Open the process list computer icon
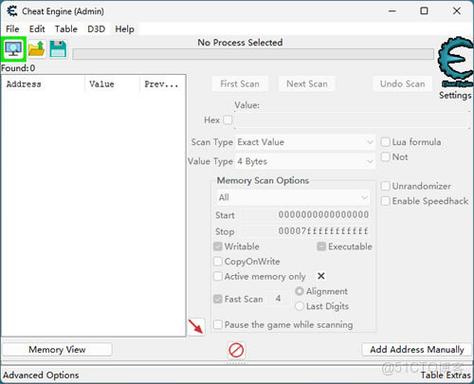 point(13,49)
